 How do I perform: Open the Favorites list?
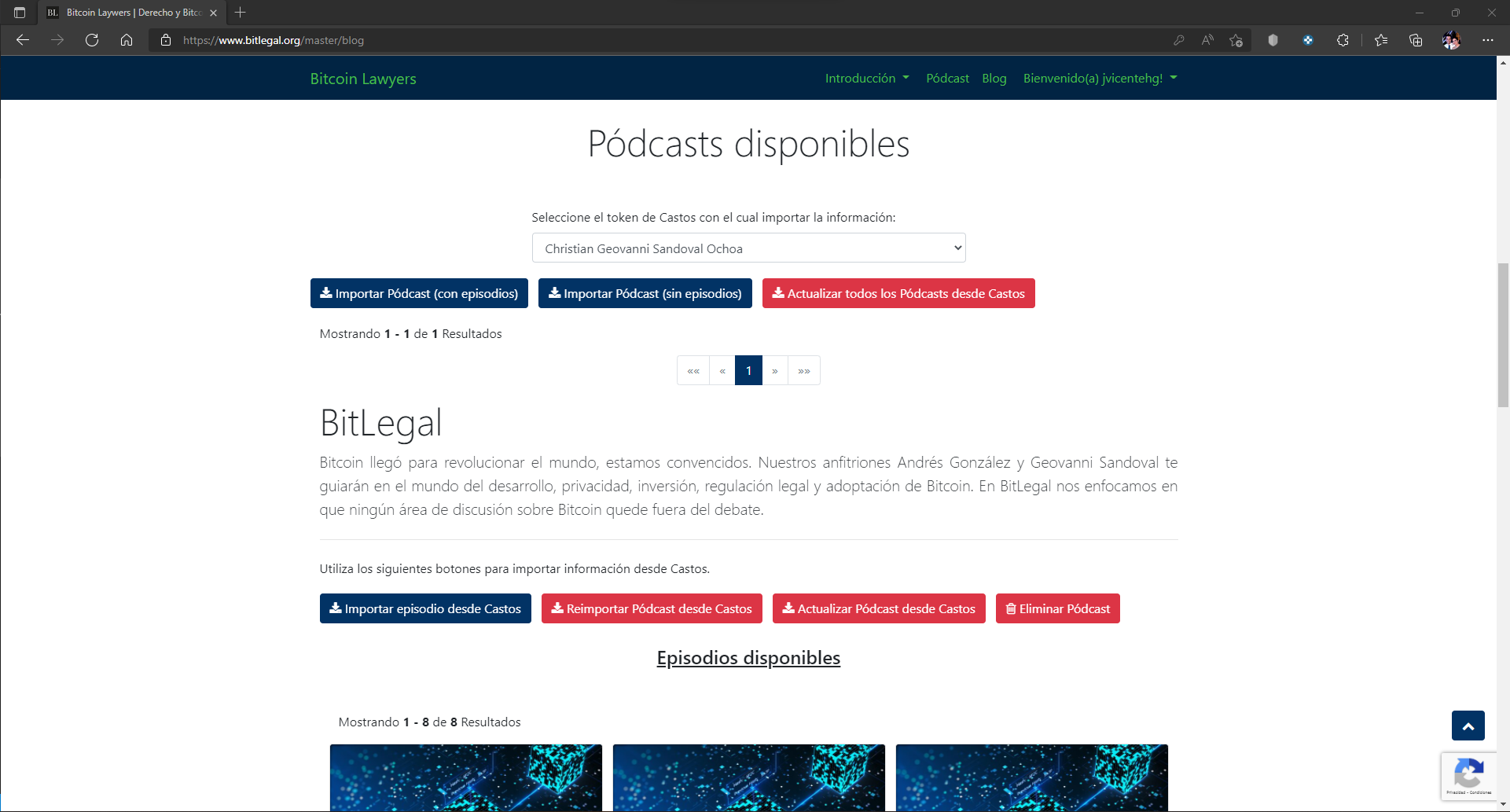tap(1381, 40)
